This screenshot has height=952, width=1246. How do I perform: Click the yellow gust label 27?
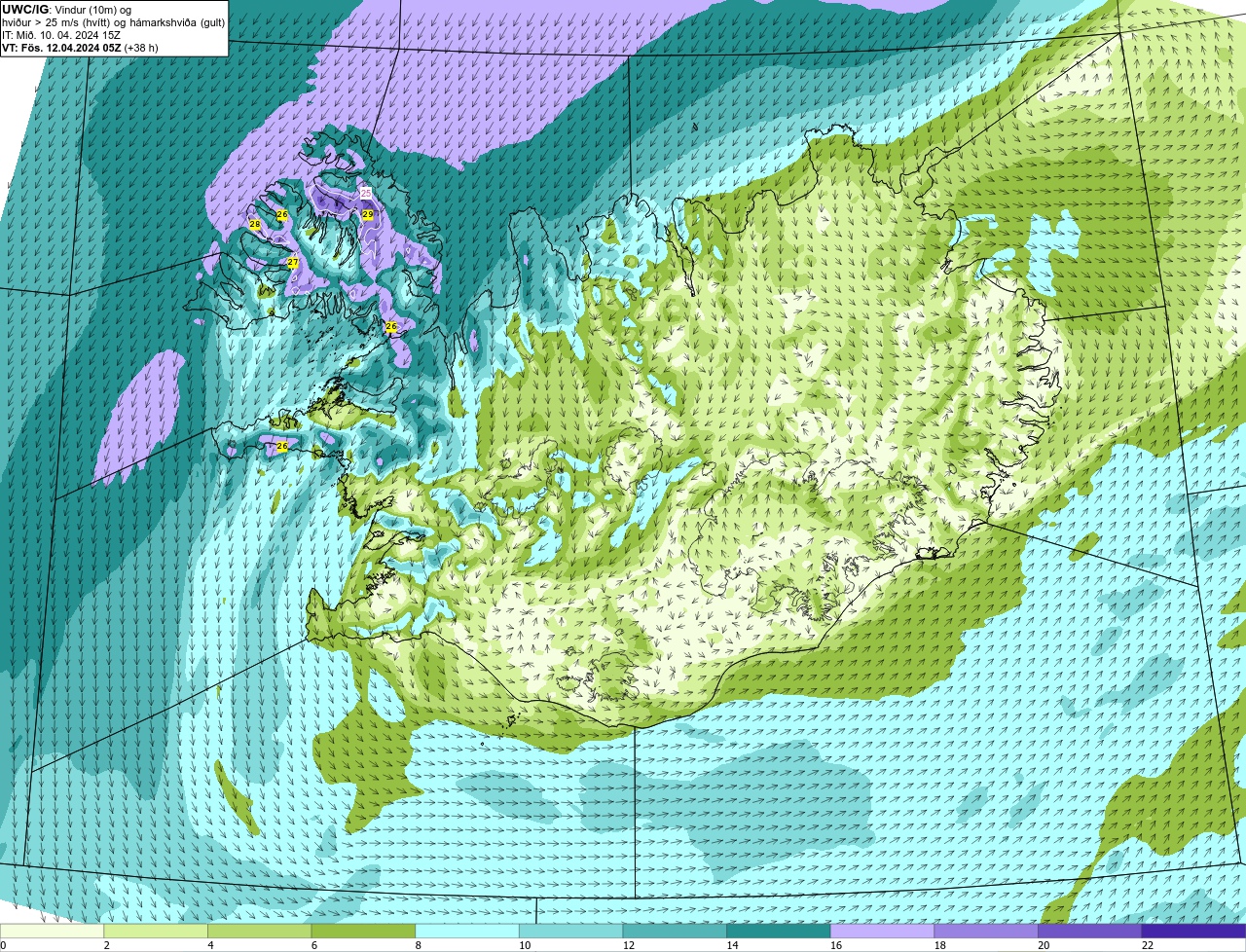(293, 263)
